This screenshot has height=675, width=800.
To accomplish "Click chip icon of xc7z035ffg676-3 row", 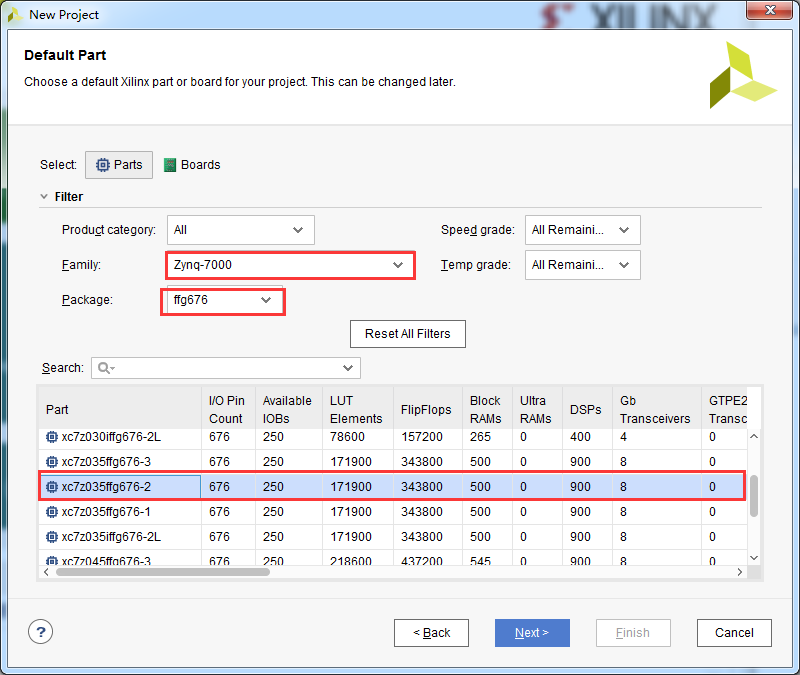I will click(52, 462).
